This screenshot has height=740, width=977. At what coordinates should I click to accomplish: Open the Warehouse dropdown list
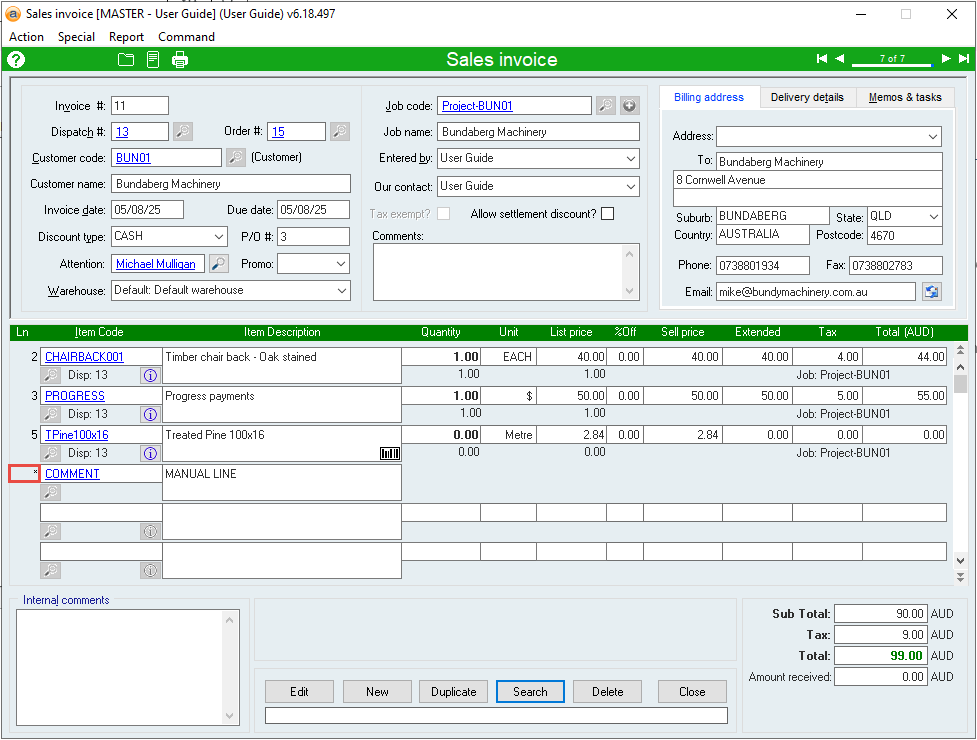tap(341, 291)
